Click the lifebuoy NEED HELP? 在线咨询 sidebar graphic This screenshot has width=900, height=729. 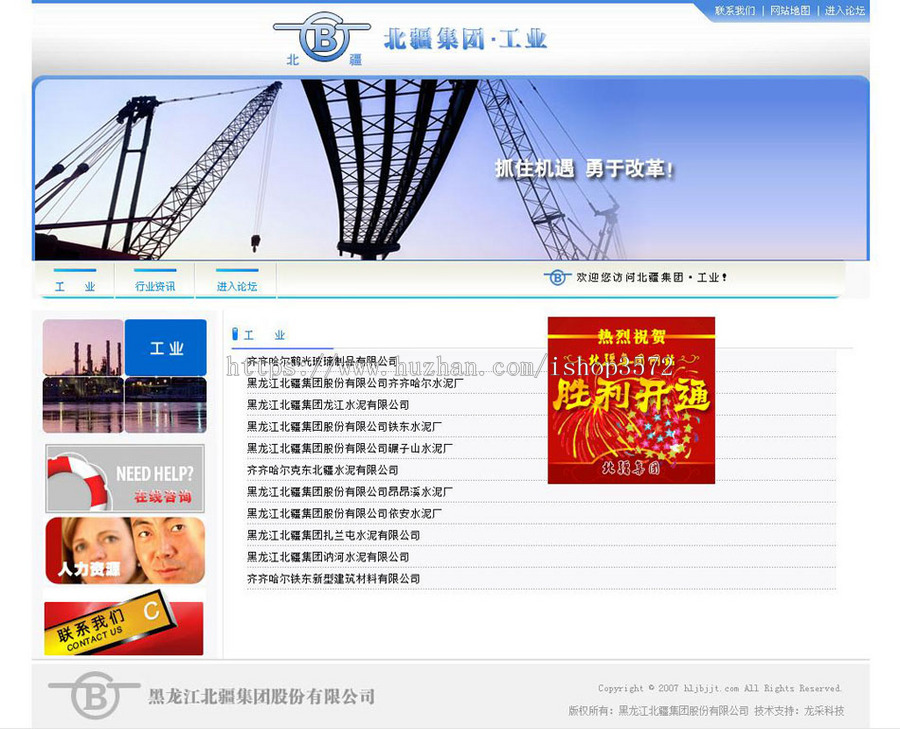click(x=123, y=479)
